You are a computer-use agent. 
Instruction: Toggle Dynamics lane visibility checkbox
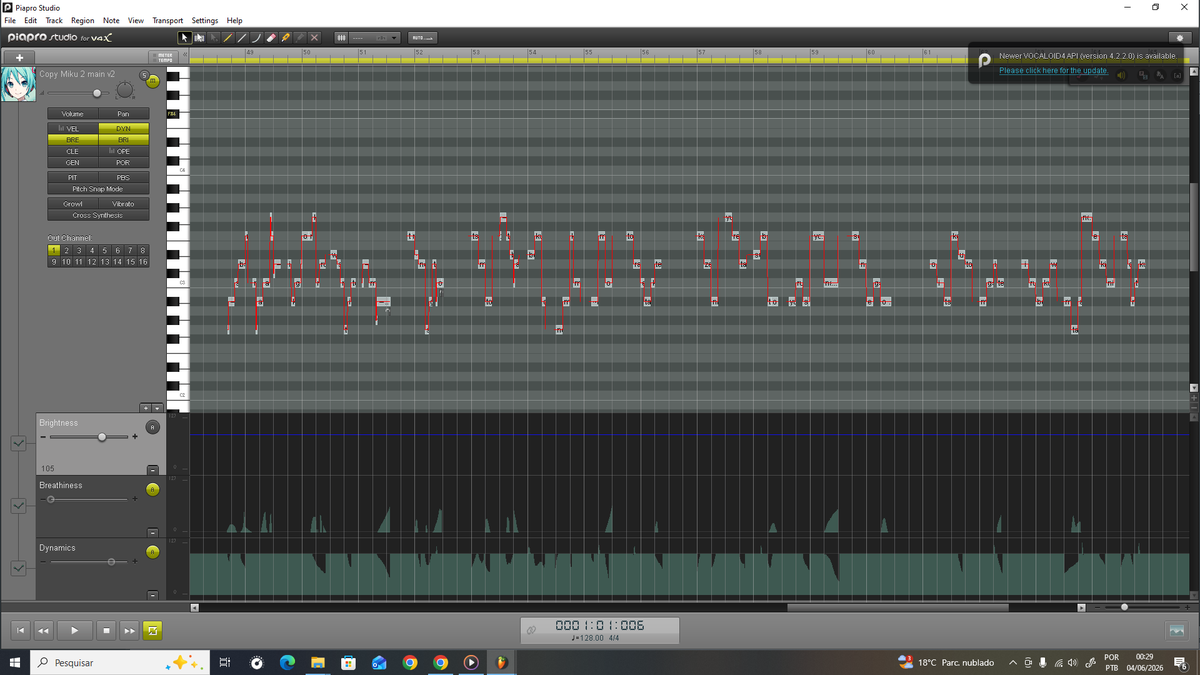(18, 568)
